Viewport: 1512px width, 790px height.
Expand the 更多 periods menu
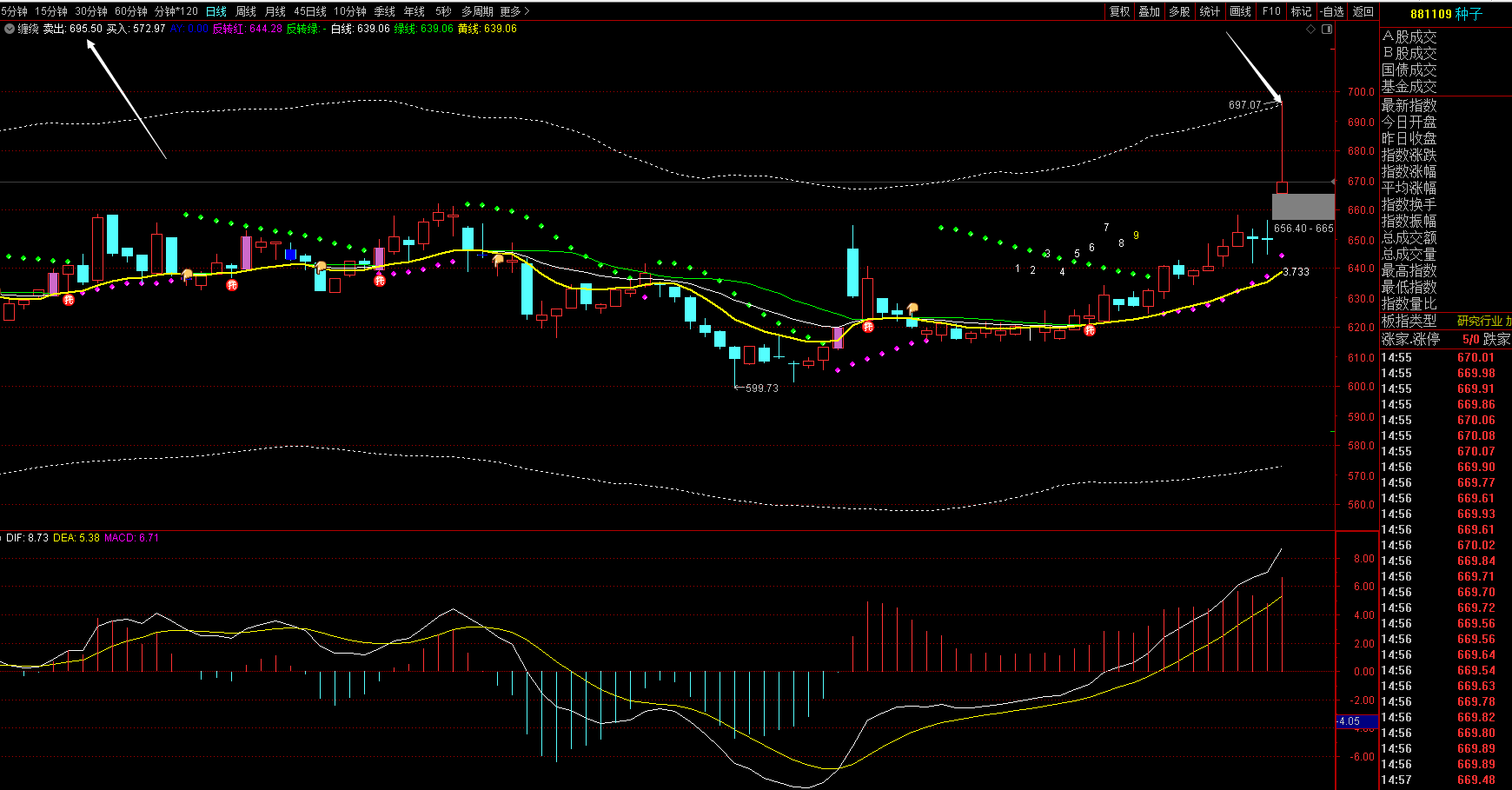[514, 11]
